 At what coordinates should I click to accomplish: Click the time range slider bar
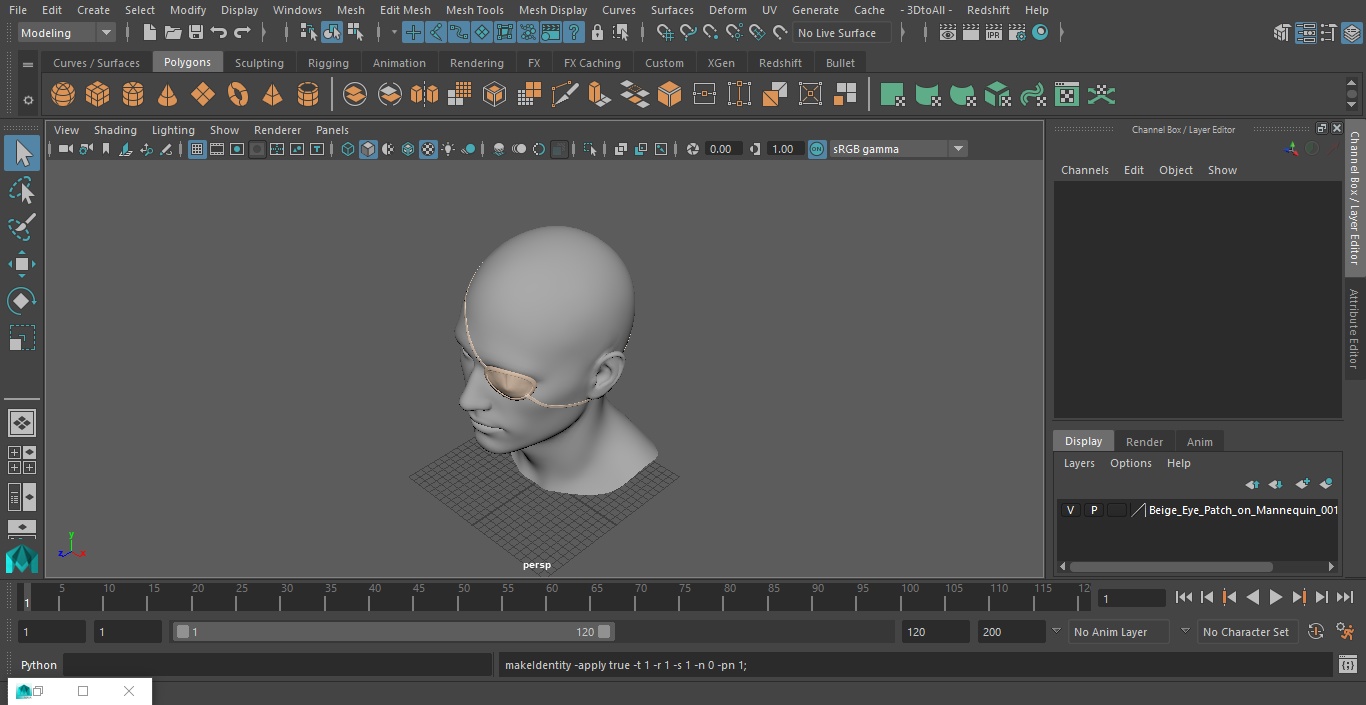pos(393,632)
